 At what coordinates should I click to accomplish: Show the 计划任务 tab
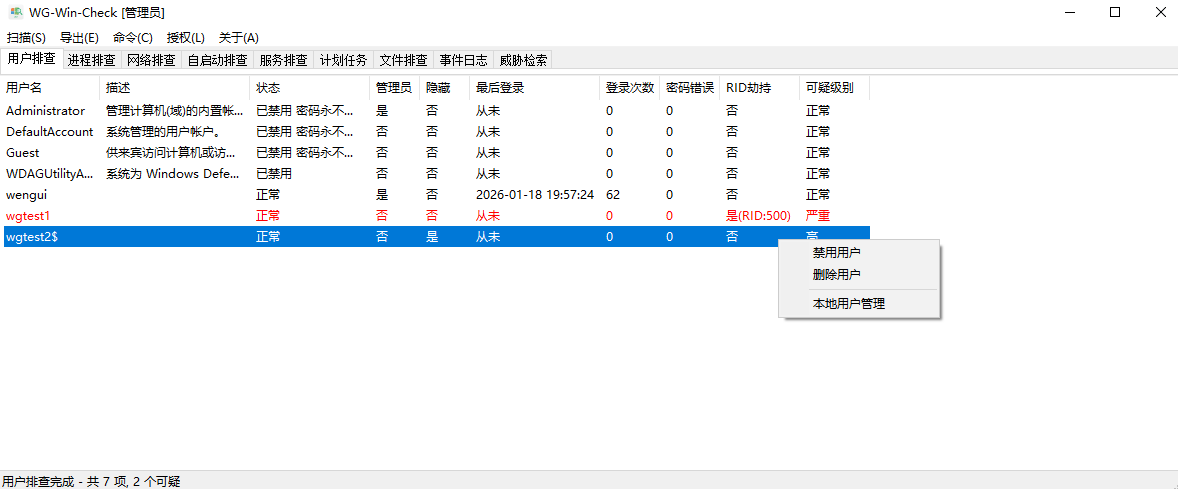point(343,60)
